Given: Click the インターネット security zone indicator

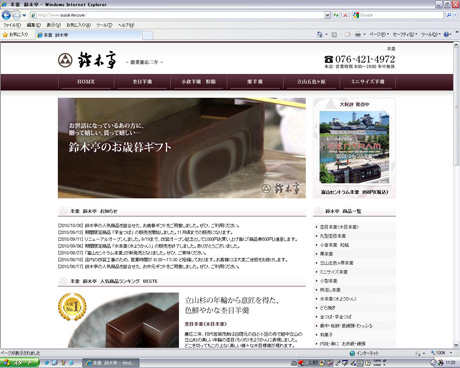Looking at the screenshot, I should pos(364,353).
